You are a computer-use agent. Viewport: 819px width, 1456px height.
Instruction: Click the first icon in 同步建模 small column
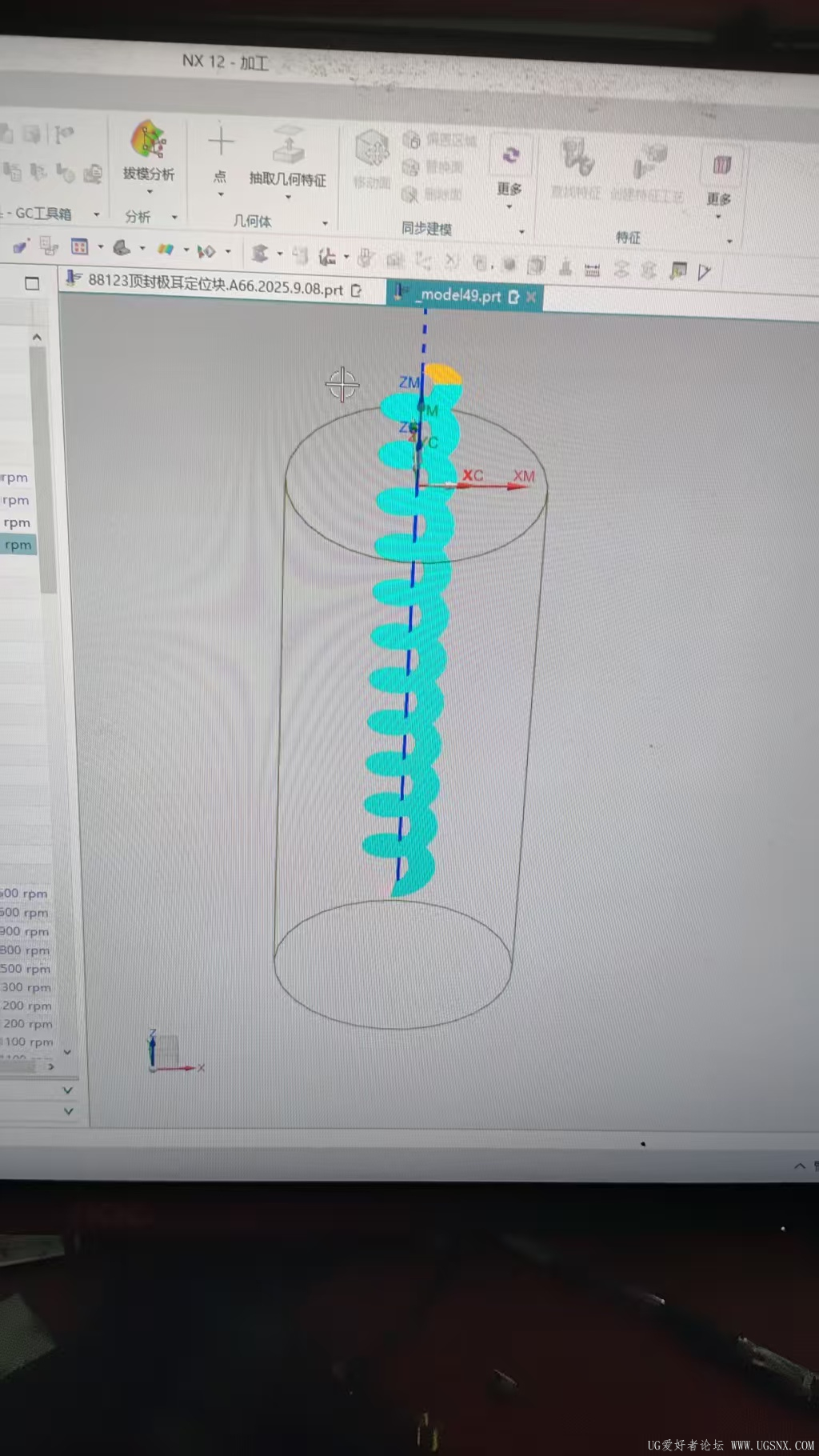(x=411, y=140)
